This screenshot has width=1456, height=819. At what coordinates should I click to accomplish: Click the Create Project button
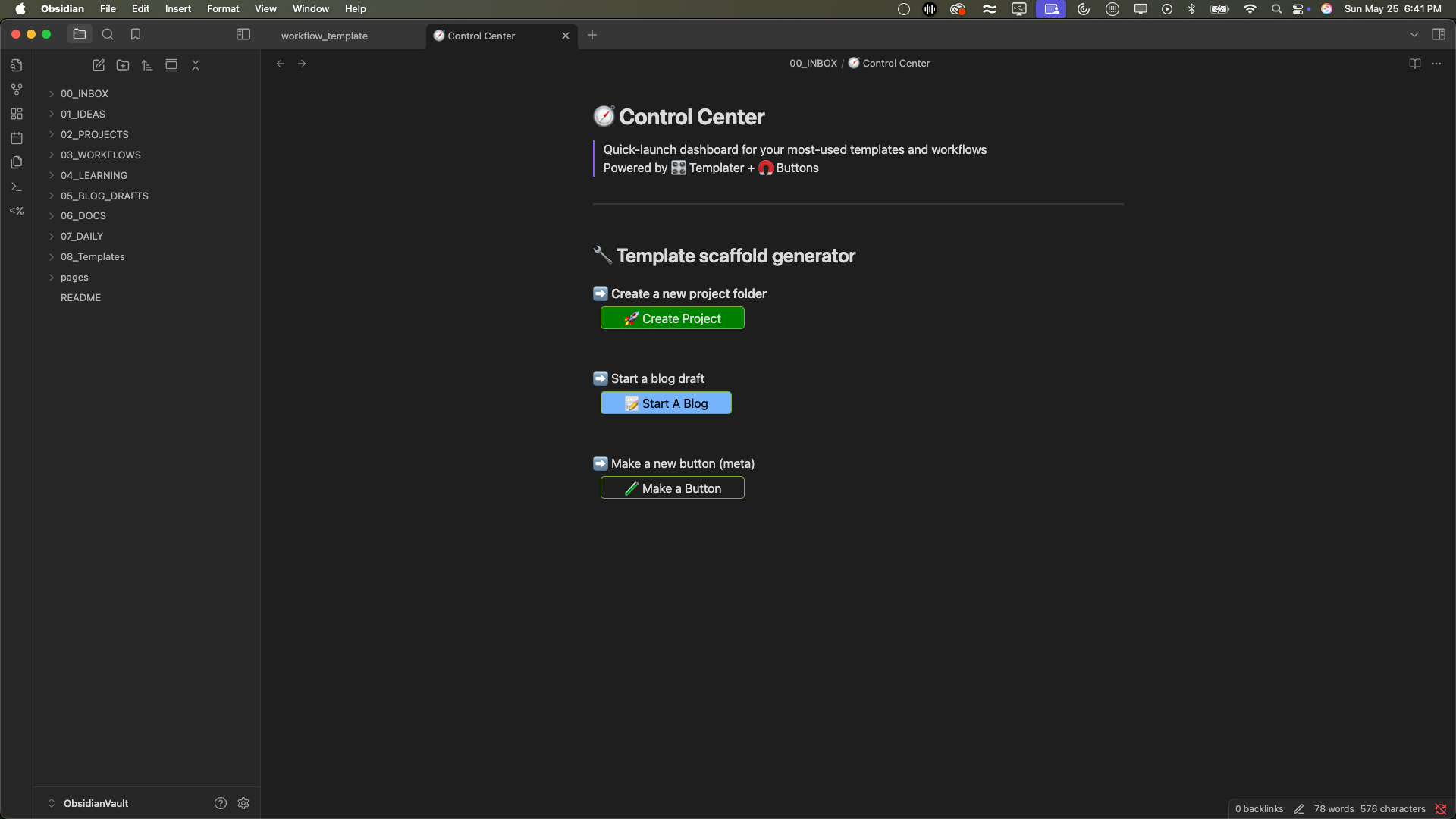coord(673,318)
